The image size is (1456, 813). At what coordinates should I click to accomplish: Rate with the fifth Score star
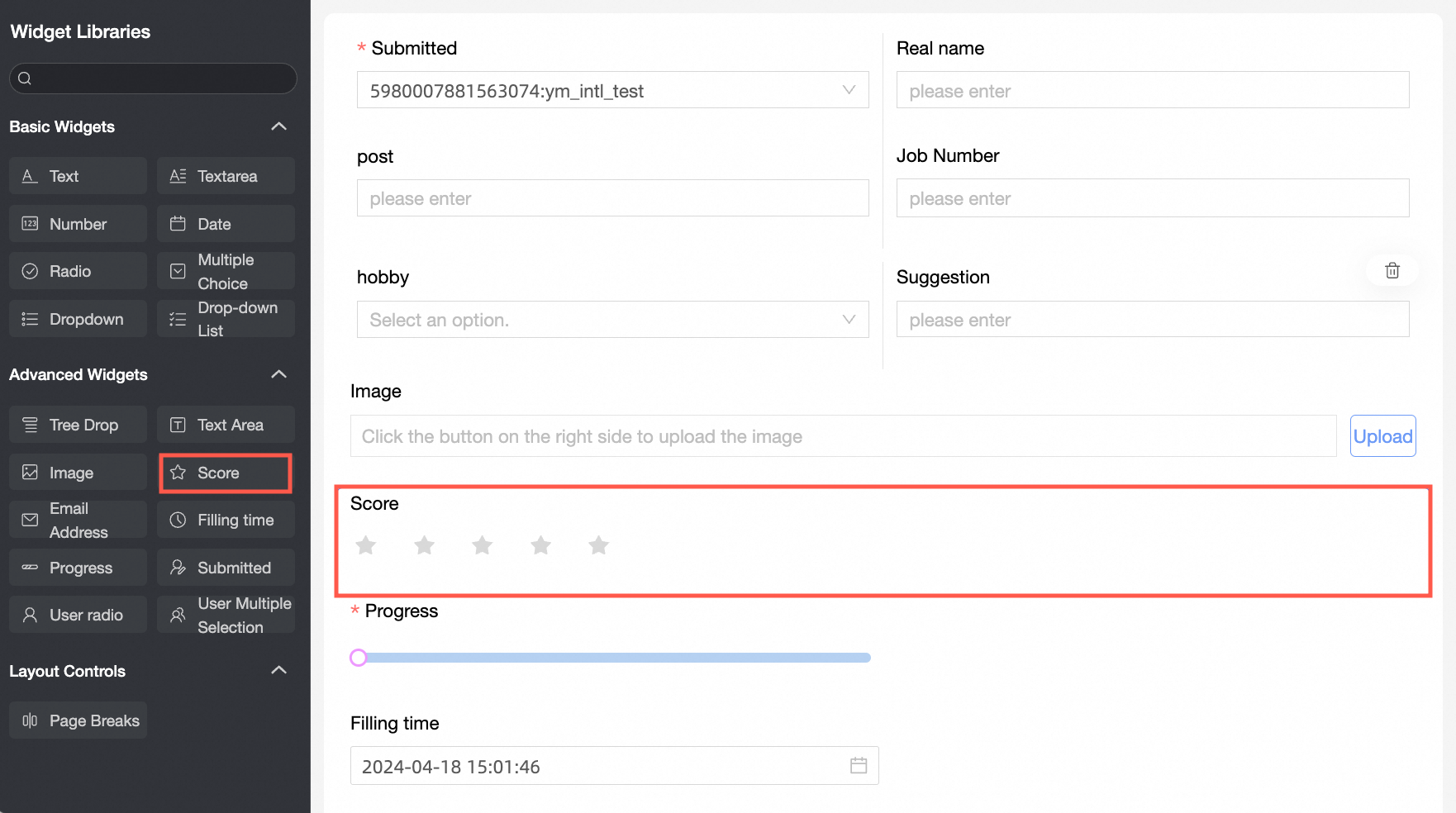599,545
